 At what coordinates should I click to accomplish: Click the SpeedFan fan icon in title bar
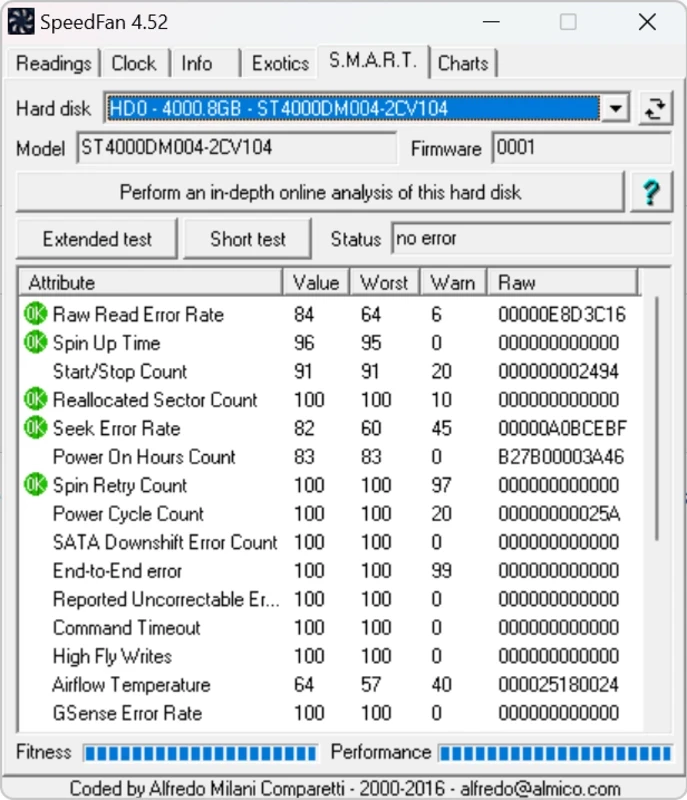click(x=21, y=21)
